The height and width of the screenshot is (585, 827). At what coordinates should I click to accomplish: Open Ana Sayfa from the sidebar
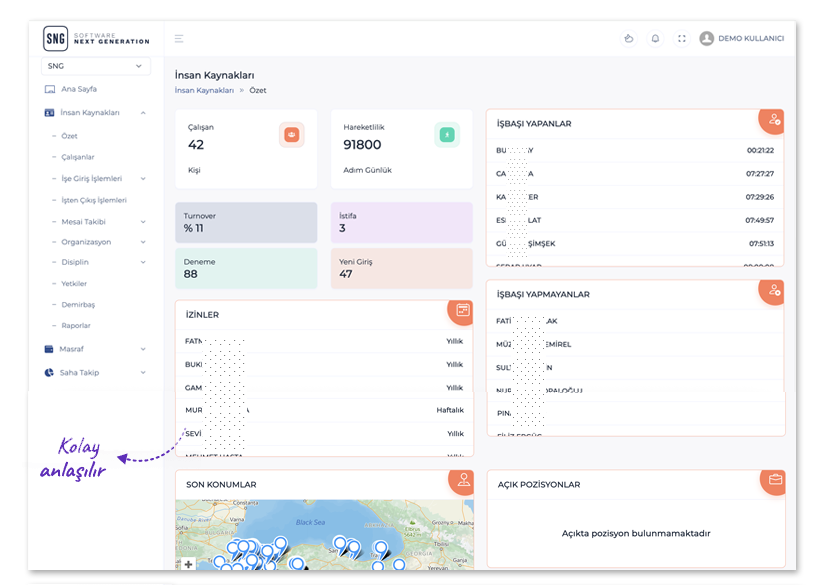78,89
